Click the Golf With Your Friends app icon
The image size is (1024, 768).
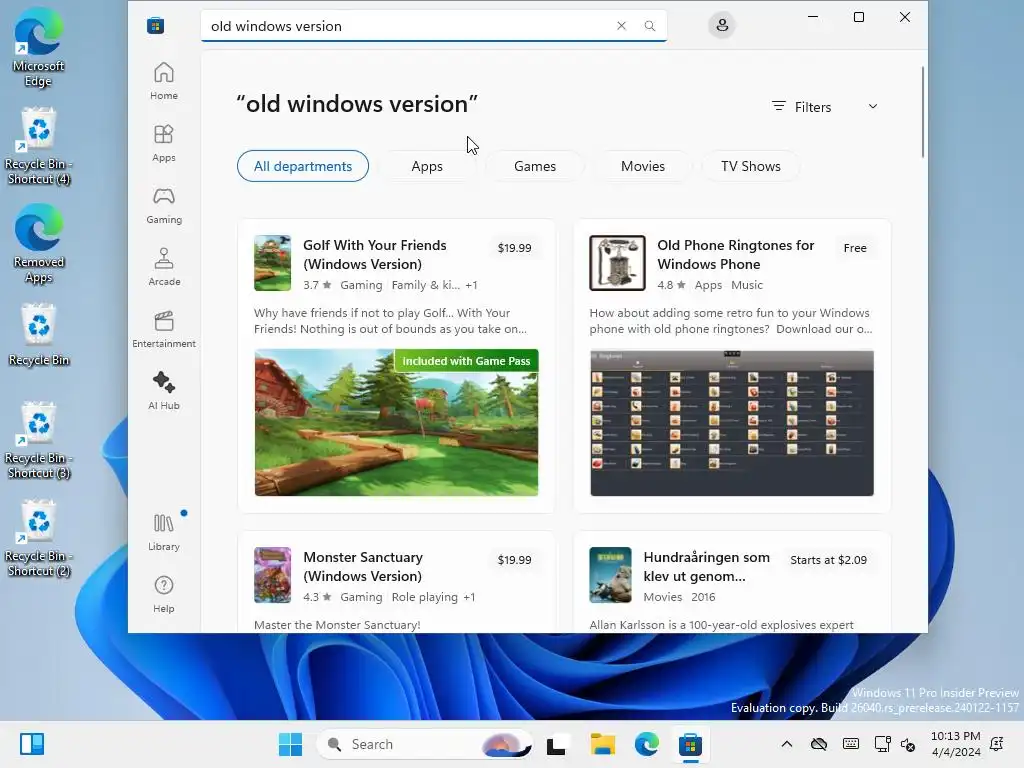272,263
